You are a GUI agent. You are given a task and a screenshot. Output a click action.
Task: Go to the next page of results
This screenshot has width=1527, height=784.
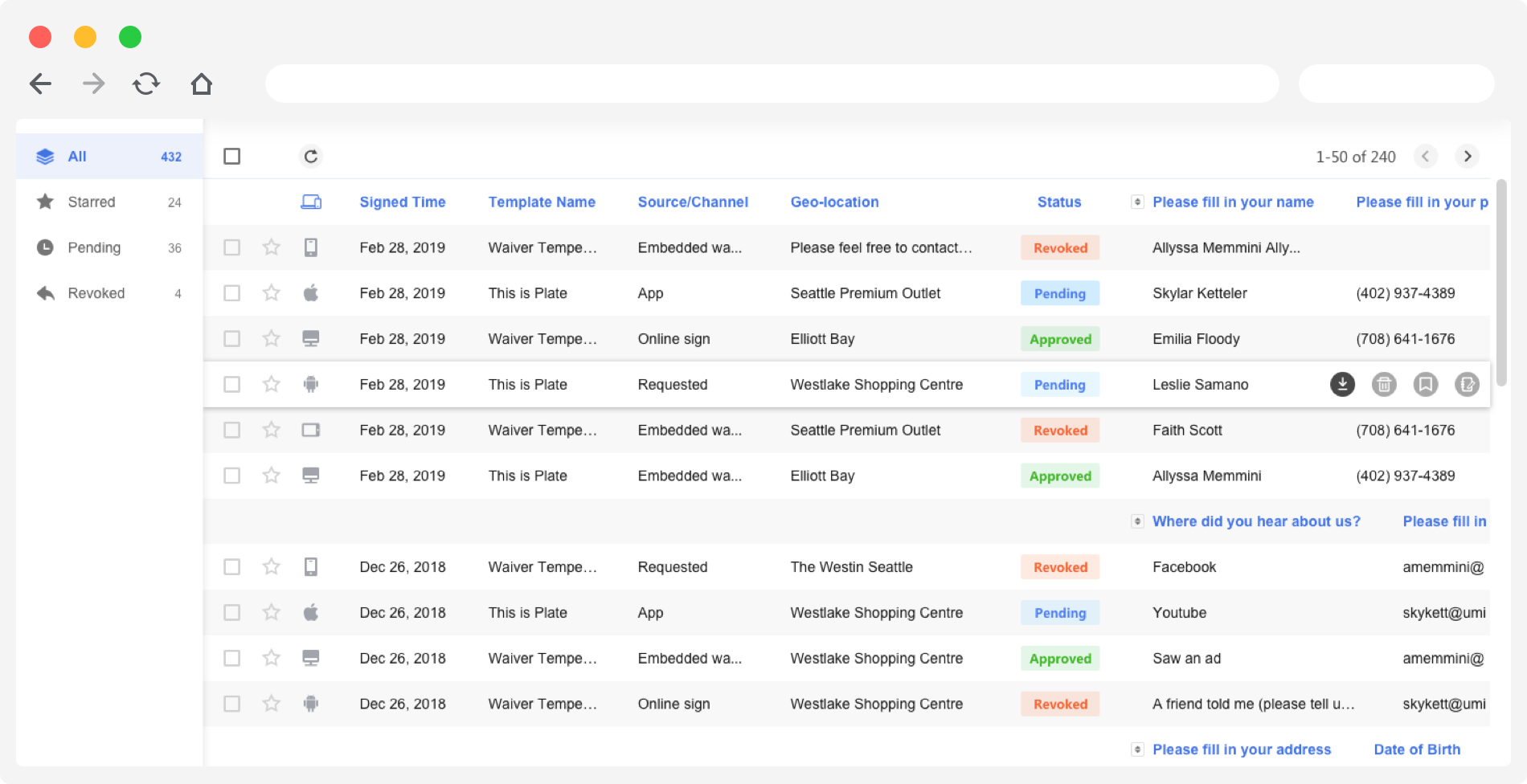[x=1468, y=157]
